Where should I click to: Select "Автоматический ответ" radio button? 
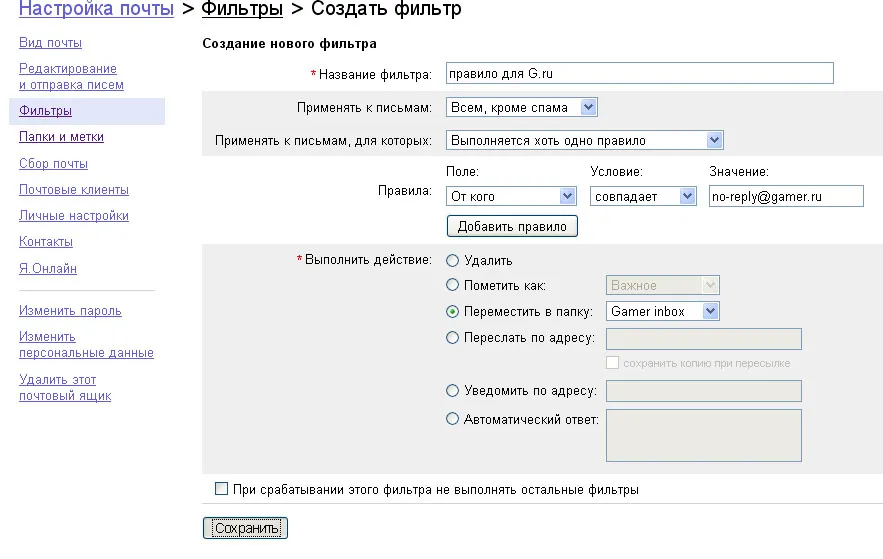coord(453,419)
